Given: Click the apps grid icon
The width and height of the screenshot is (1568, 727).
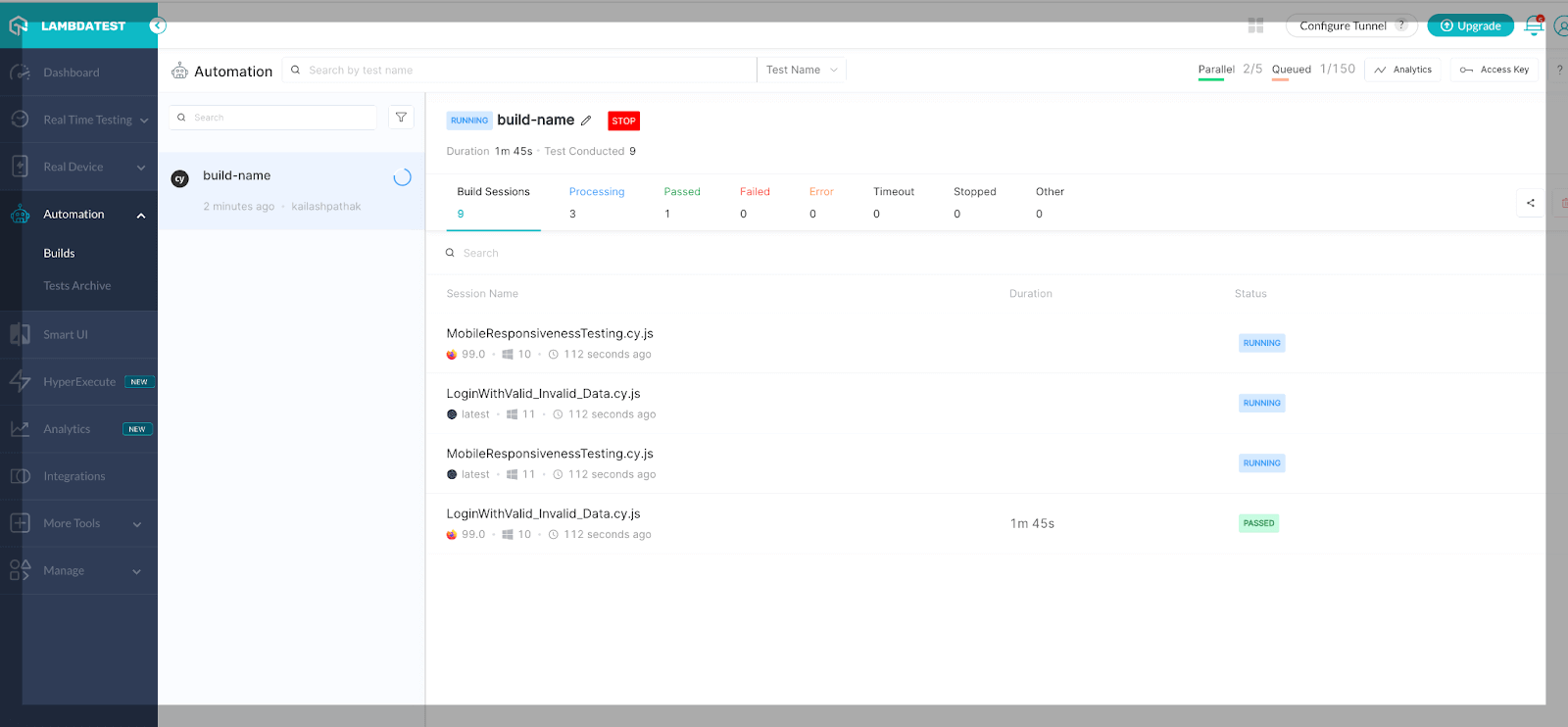Looking at the screenshot, I should click(1255, 25).
